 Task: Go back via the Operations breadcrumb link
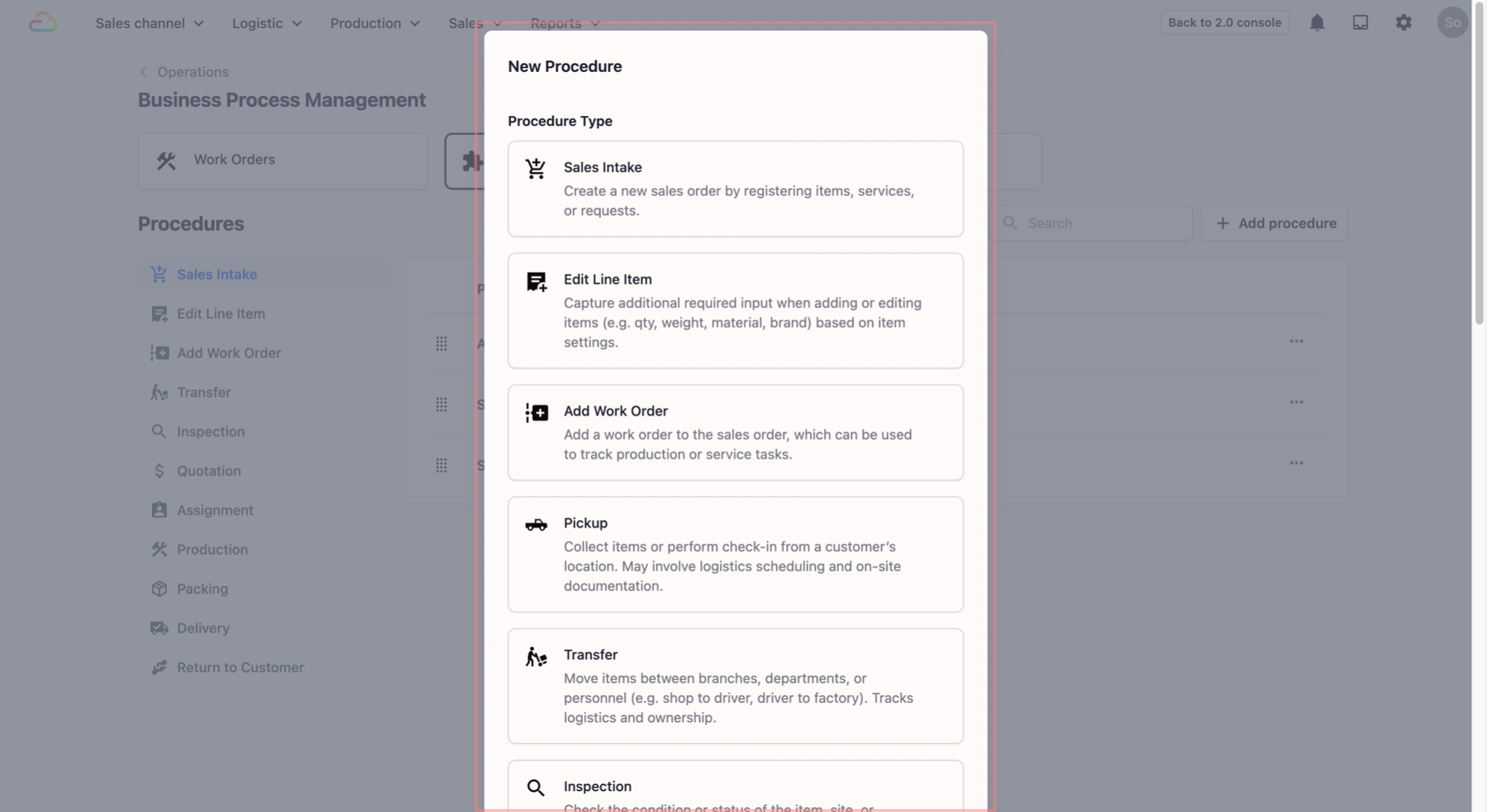pyautogui.click(x=193, y=72)
